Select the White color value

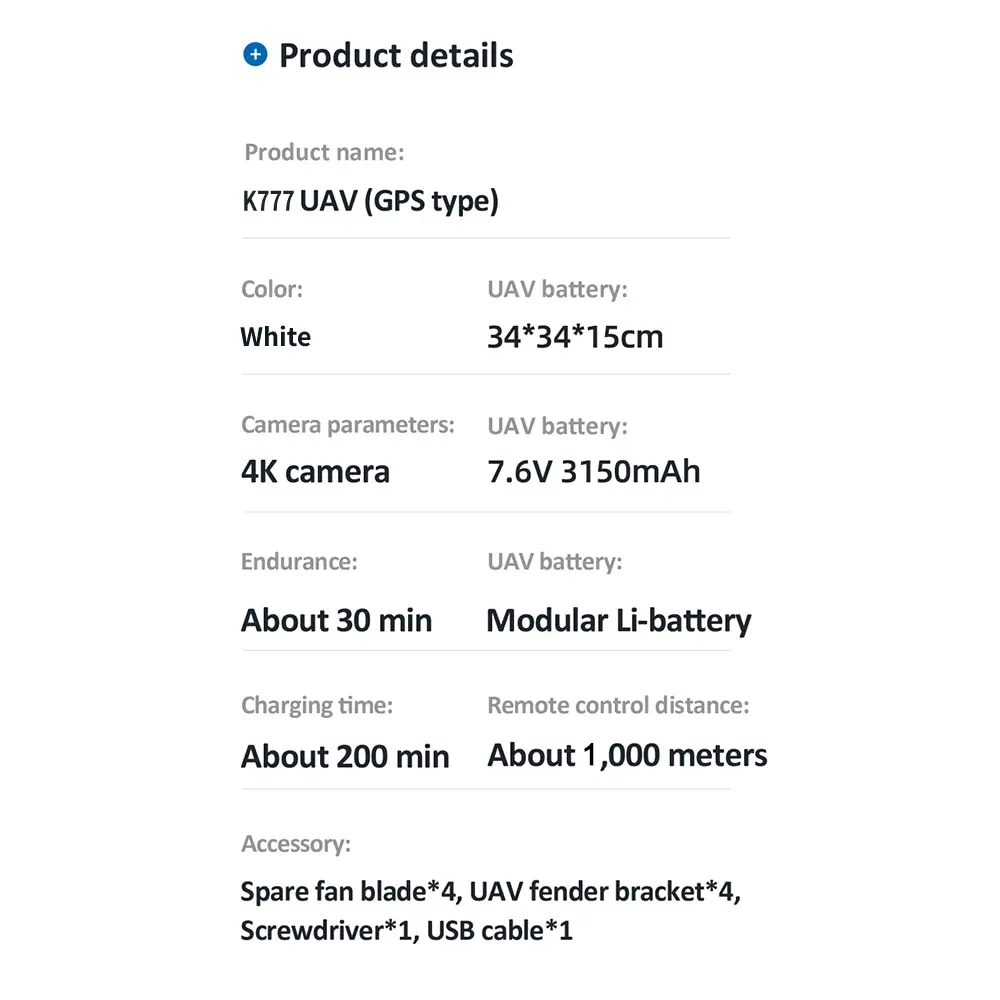coord(276,337)
